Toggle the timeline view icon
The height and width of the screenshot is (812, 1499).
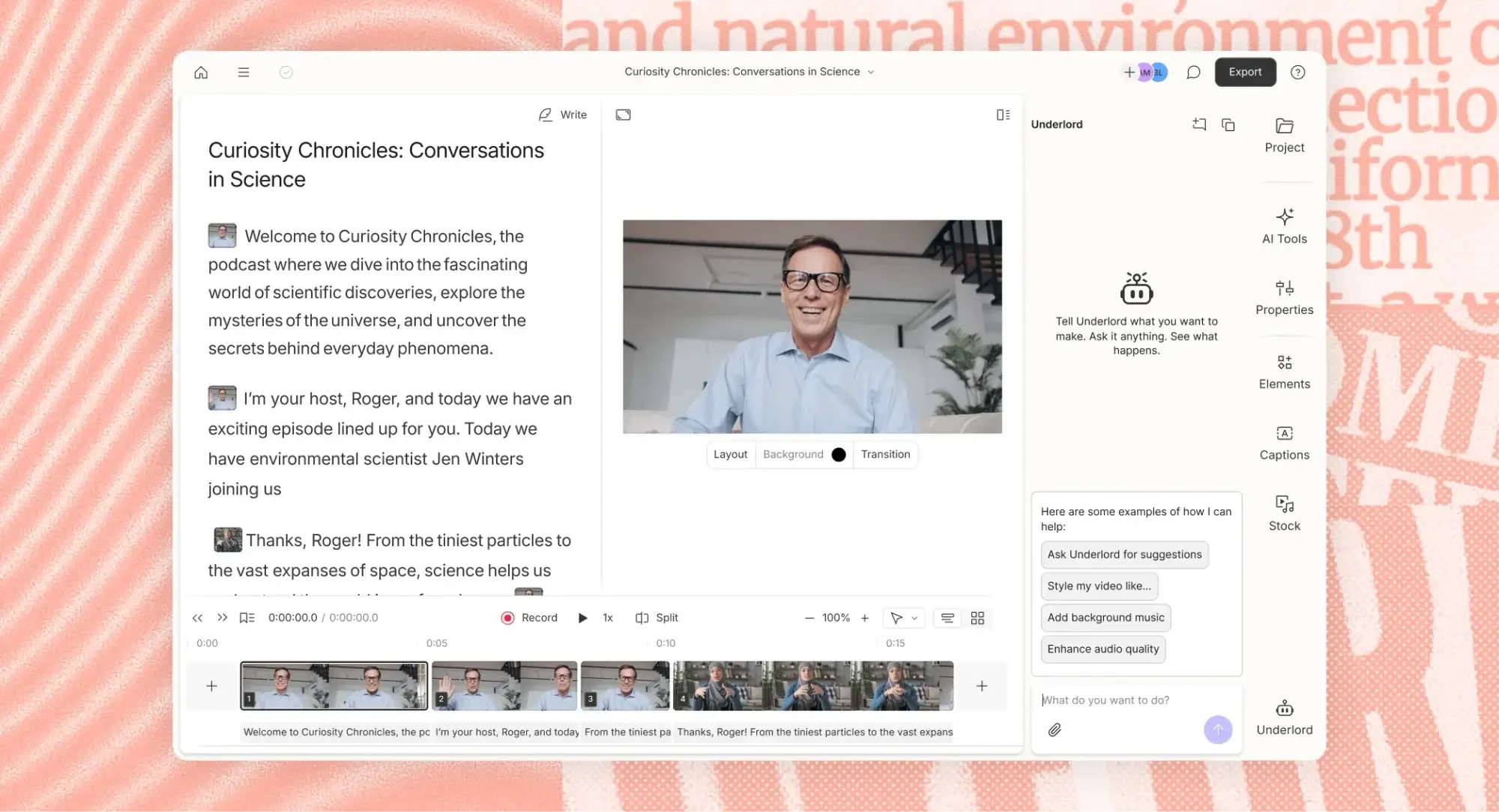pos(947,618)
